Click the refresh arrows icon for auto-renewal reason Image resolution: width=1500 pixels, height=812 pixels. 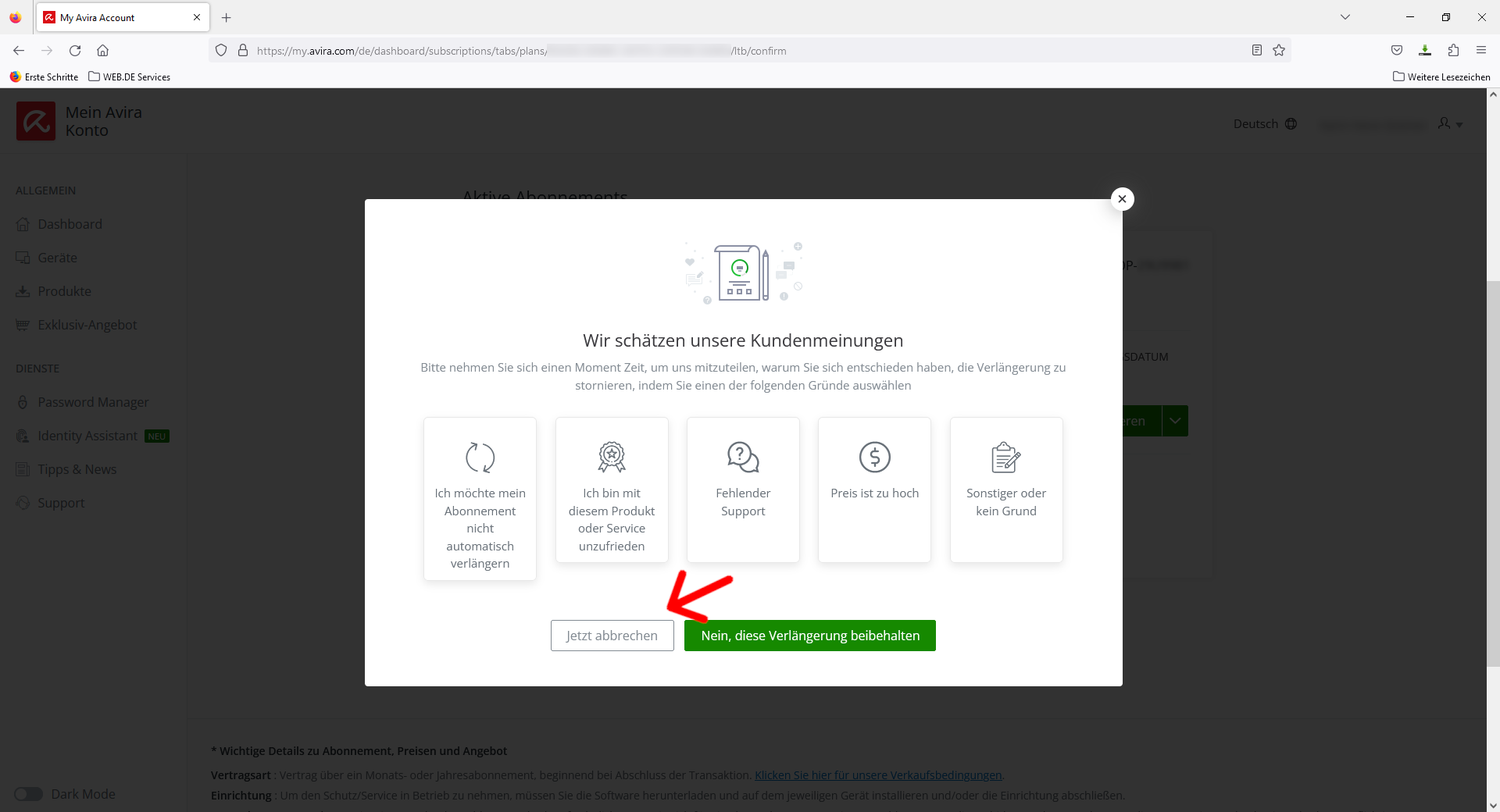click(x=480, y=458)
